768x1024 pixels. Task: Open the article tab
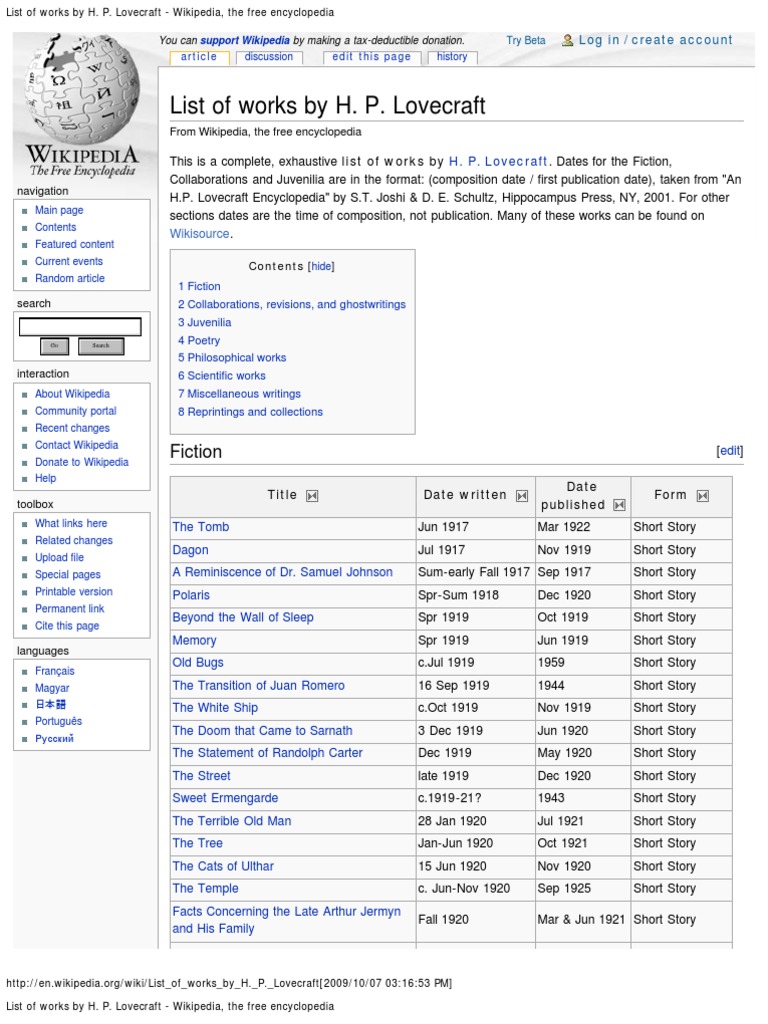tap(199, 57)
